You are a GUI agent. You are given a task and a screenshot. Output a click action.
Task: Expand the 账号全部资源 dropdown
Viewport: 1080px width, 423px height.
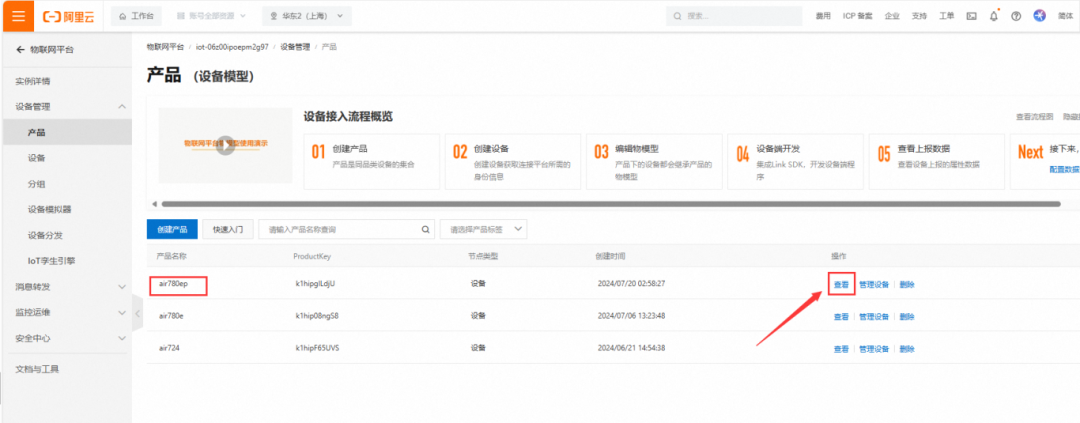[x=210, y=16]
